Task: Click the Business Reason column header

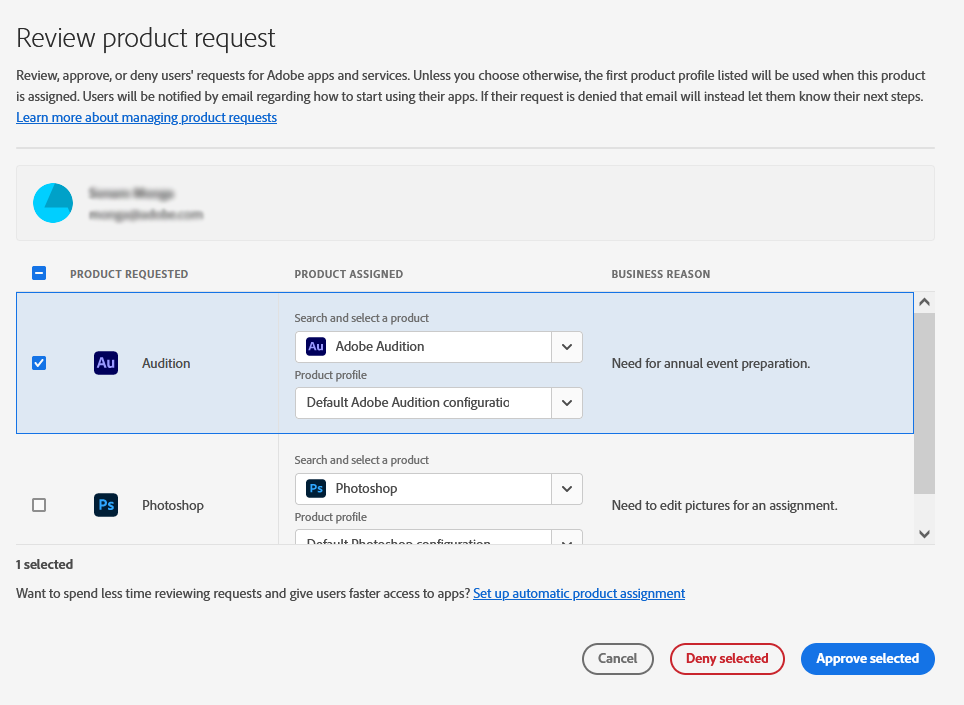Action: 660,274
